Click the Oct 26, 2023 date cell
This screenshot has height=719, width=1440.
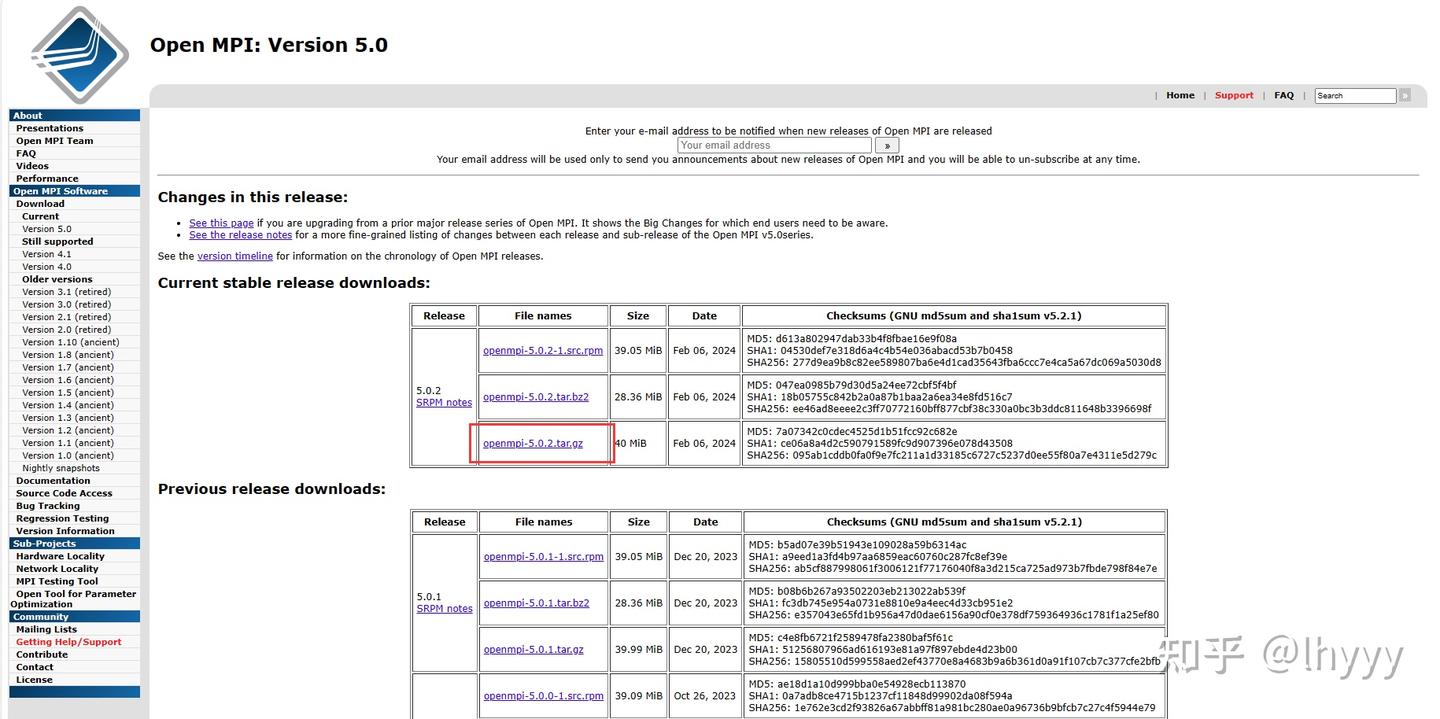click(x=705, y=696)
